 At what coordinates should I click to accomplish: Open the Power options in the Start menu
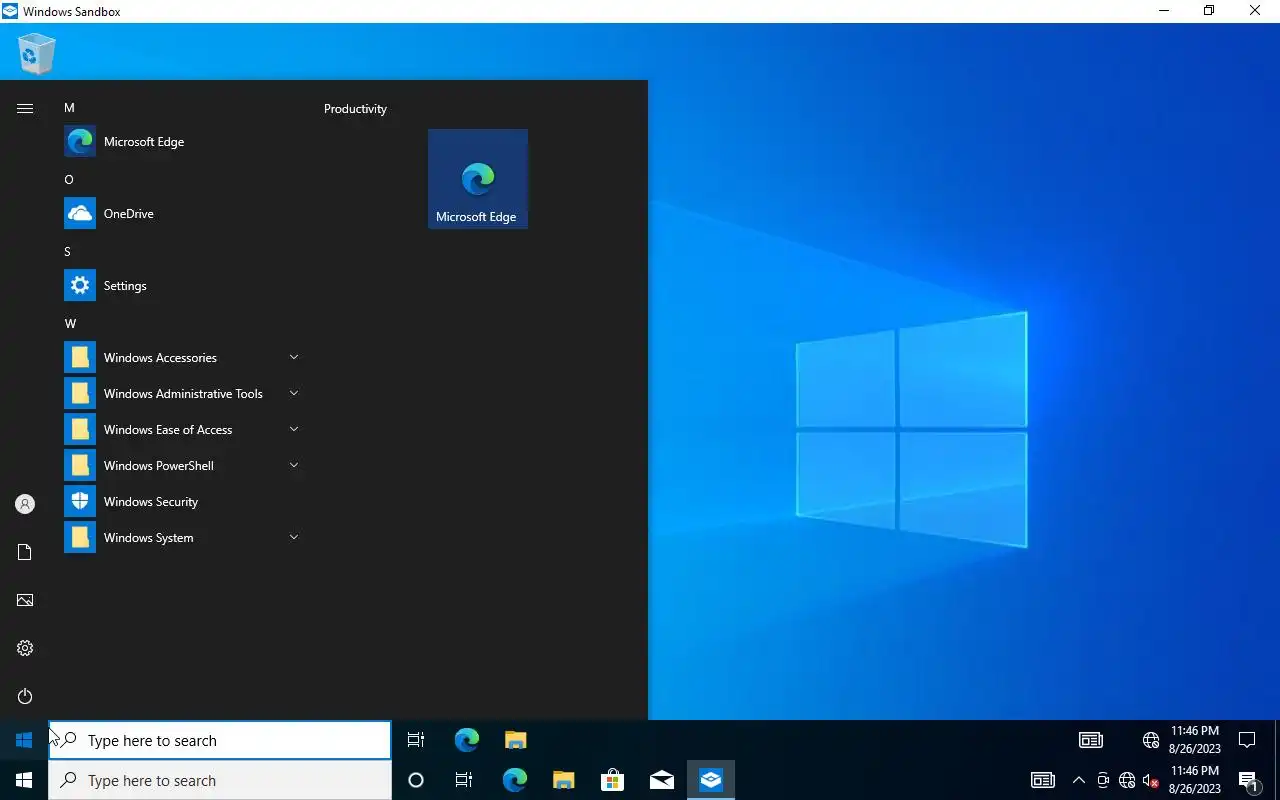pyautogui.click(x=25, y=696)
